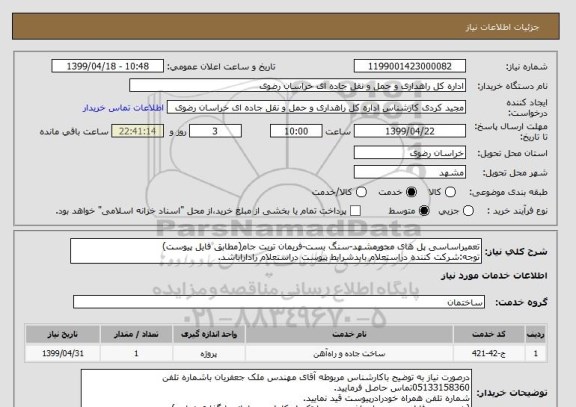Click the buyer organization name field
Image resolution: width=576 pixels, height=407 pixels.
coord(298,86)
